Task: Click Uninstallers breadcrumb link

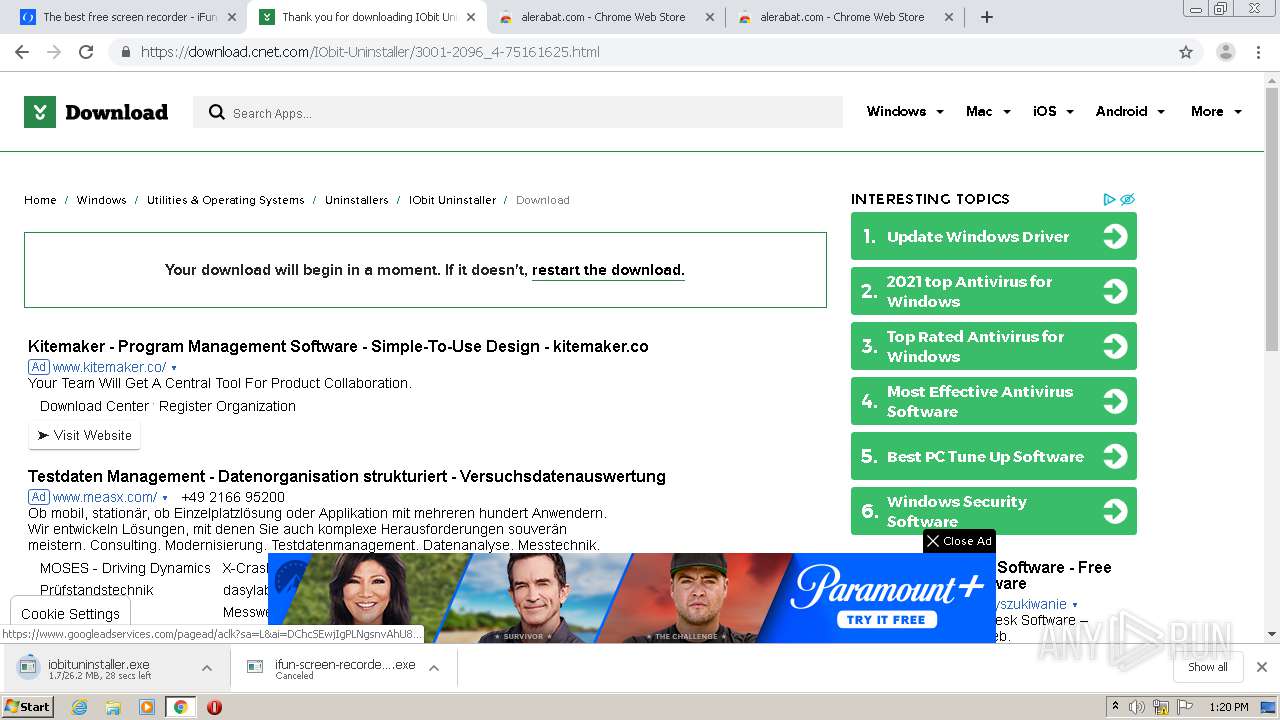Action: (x=356, y=200)
